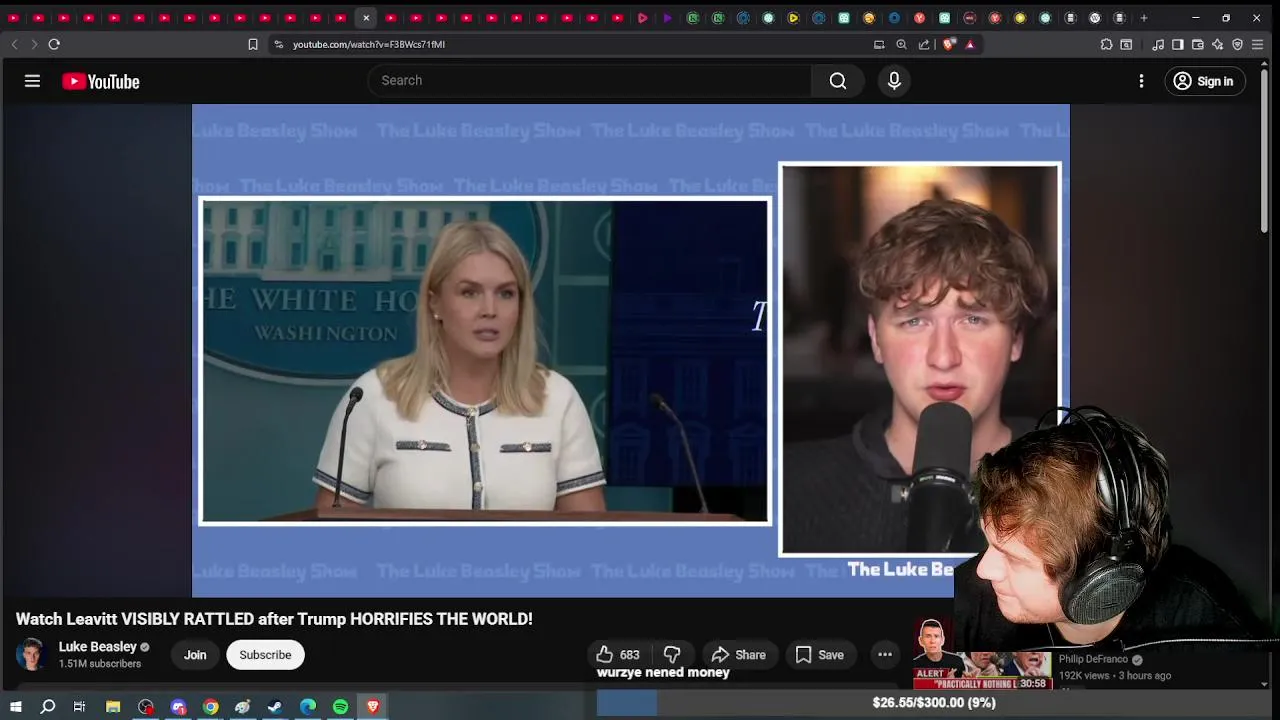
Task: Open browser extensions puzzle icon
Action: pos(1106,44)
